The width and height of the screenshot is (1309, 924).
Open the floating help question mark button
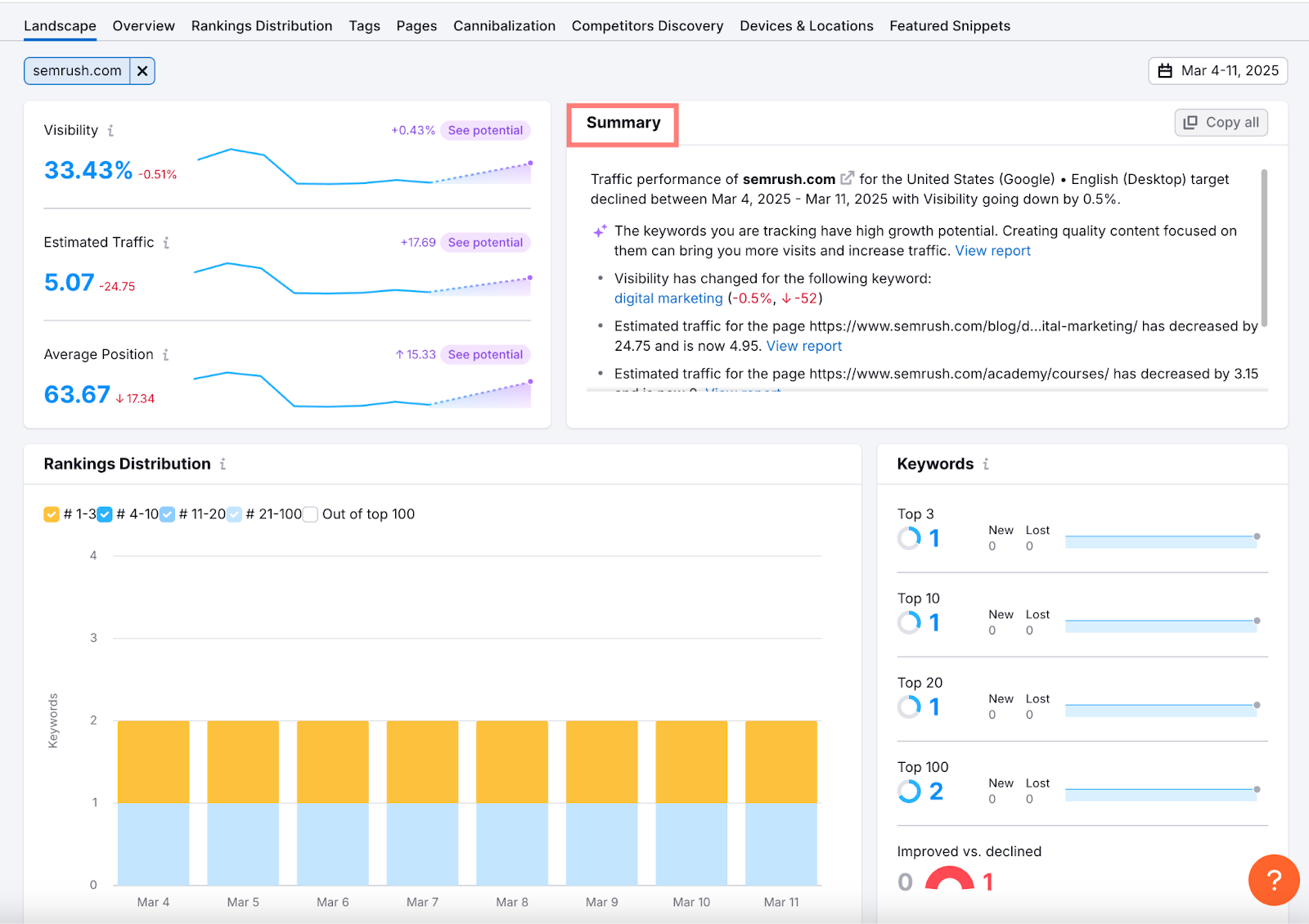pos(1273,881)
